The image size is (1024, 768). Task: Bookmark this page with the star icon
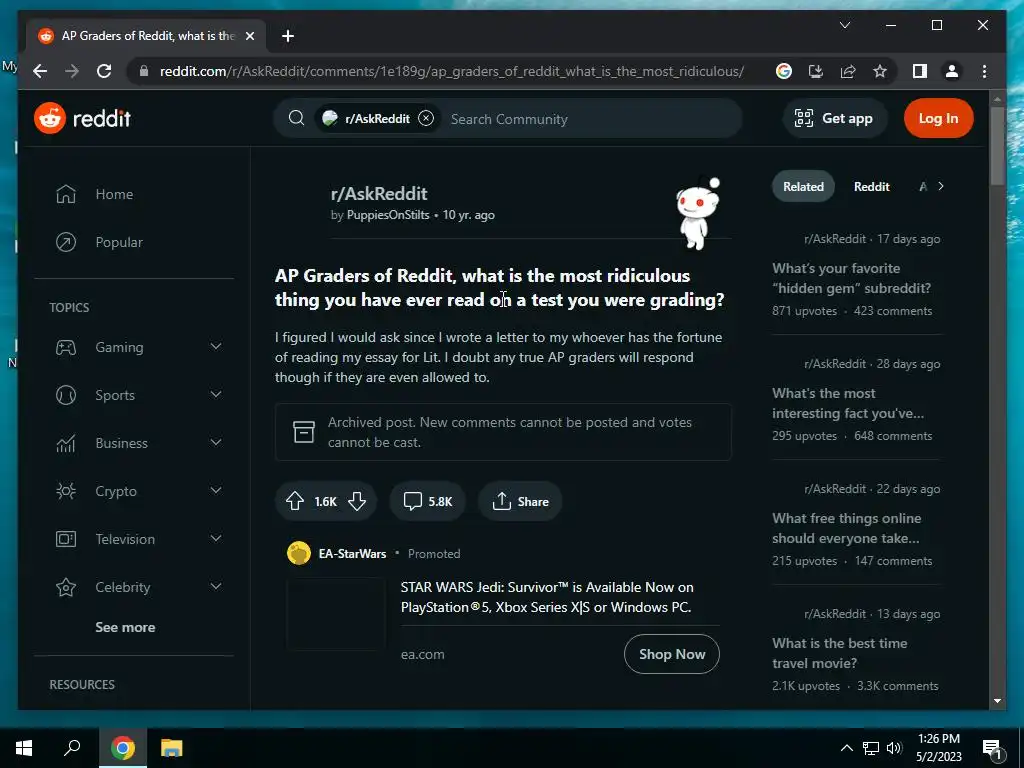[880, 71]
